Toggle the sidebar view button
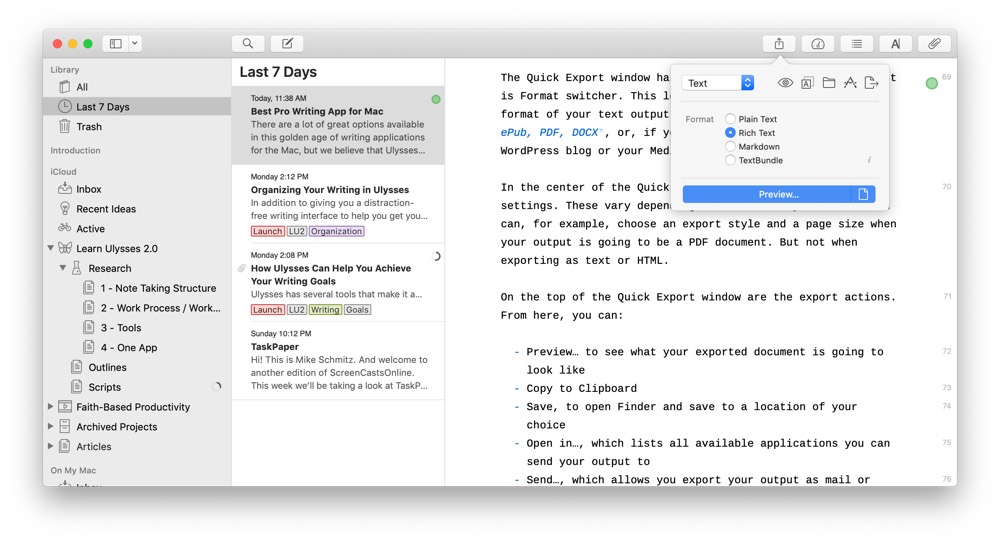The height and width of the screenshot is (543, 1000). [115, 43]
